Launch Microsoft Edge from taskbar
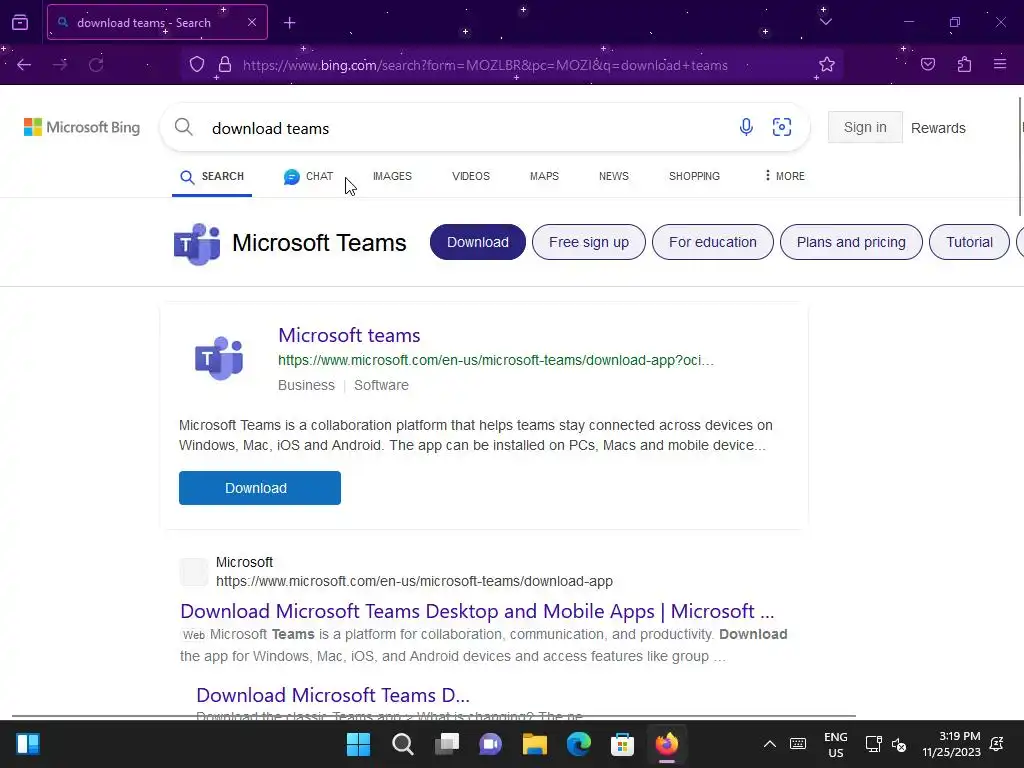Viewport: 1024px width, 768px height. tap(579, 744)
